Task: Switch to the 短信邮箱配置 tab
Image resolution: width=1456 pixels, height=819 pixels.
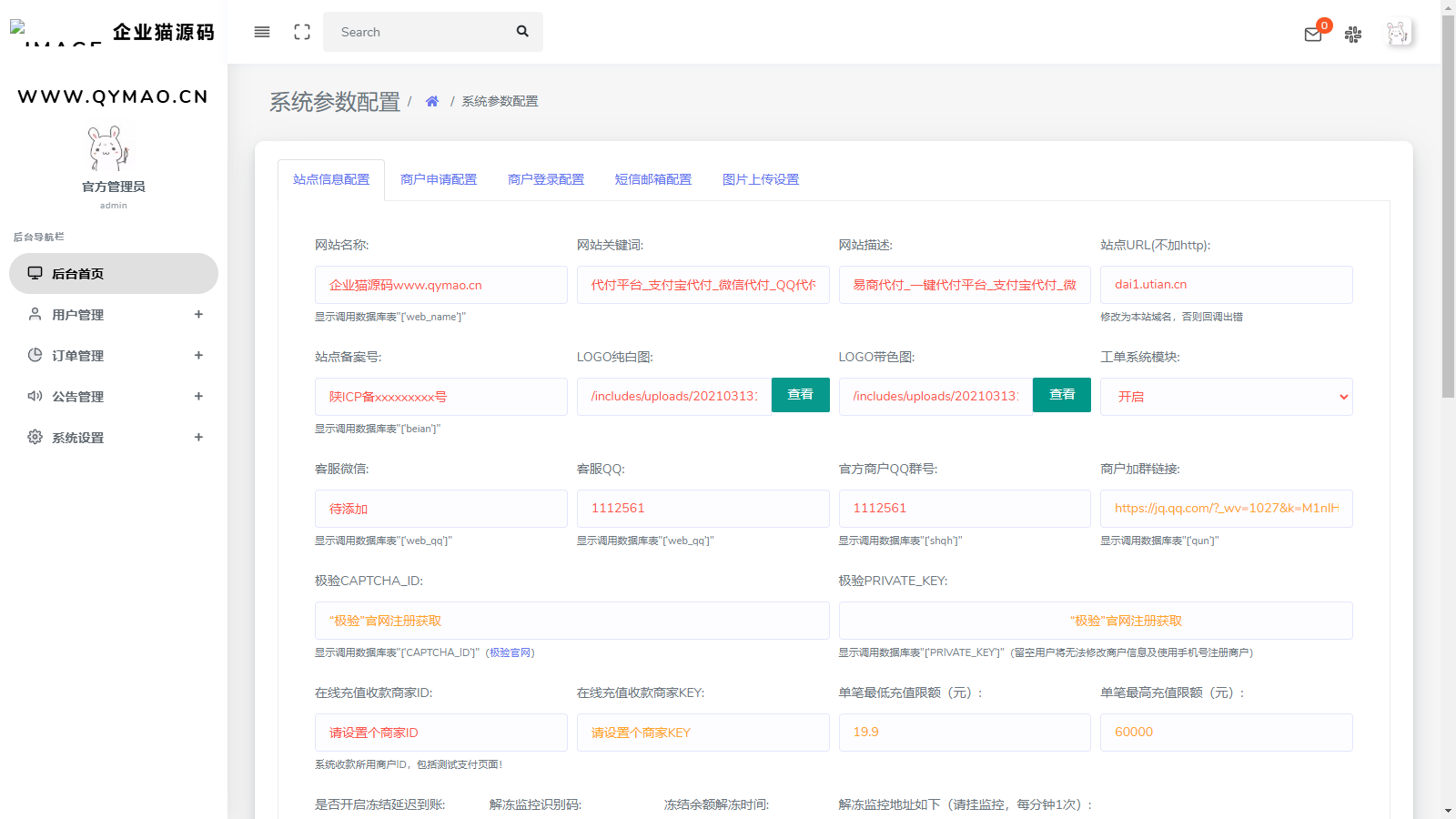Action: (x=653, y=179)
